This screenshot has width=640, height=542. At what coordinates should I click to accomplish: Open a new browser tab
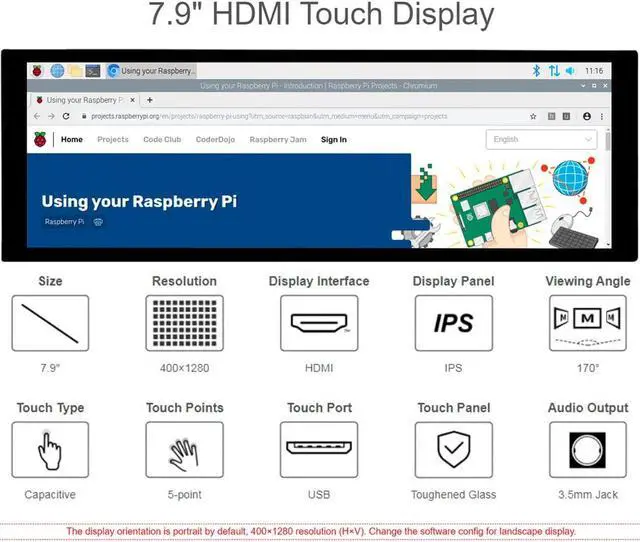click(150, 100)
